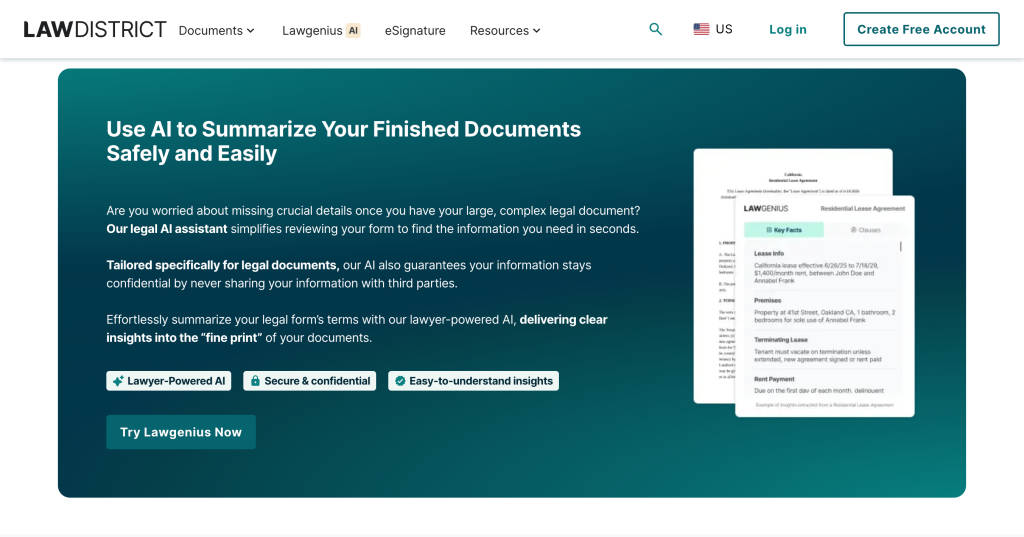The height and width of the screenshot is (537, 1024).
Task: Click the search magnifier icon
Action: tap(655, 30)
